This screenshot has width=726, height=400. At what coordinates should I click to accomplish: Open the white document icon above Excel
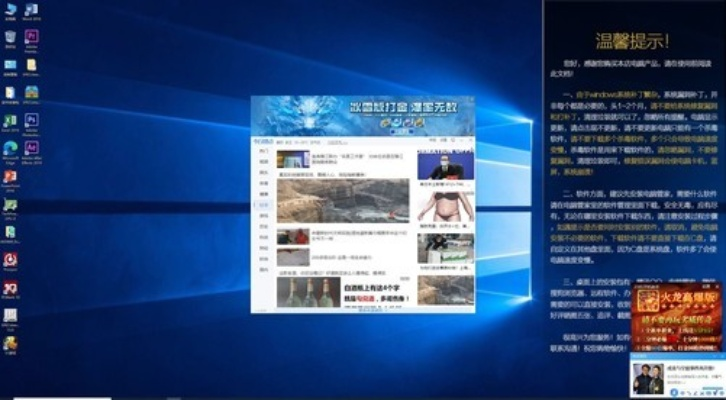click(x=10, y=94)
